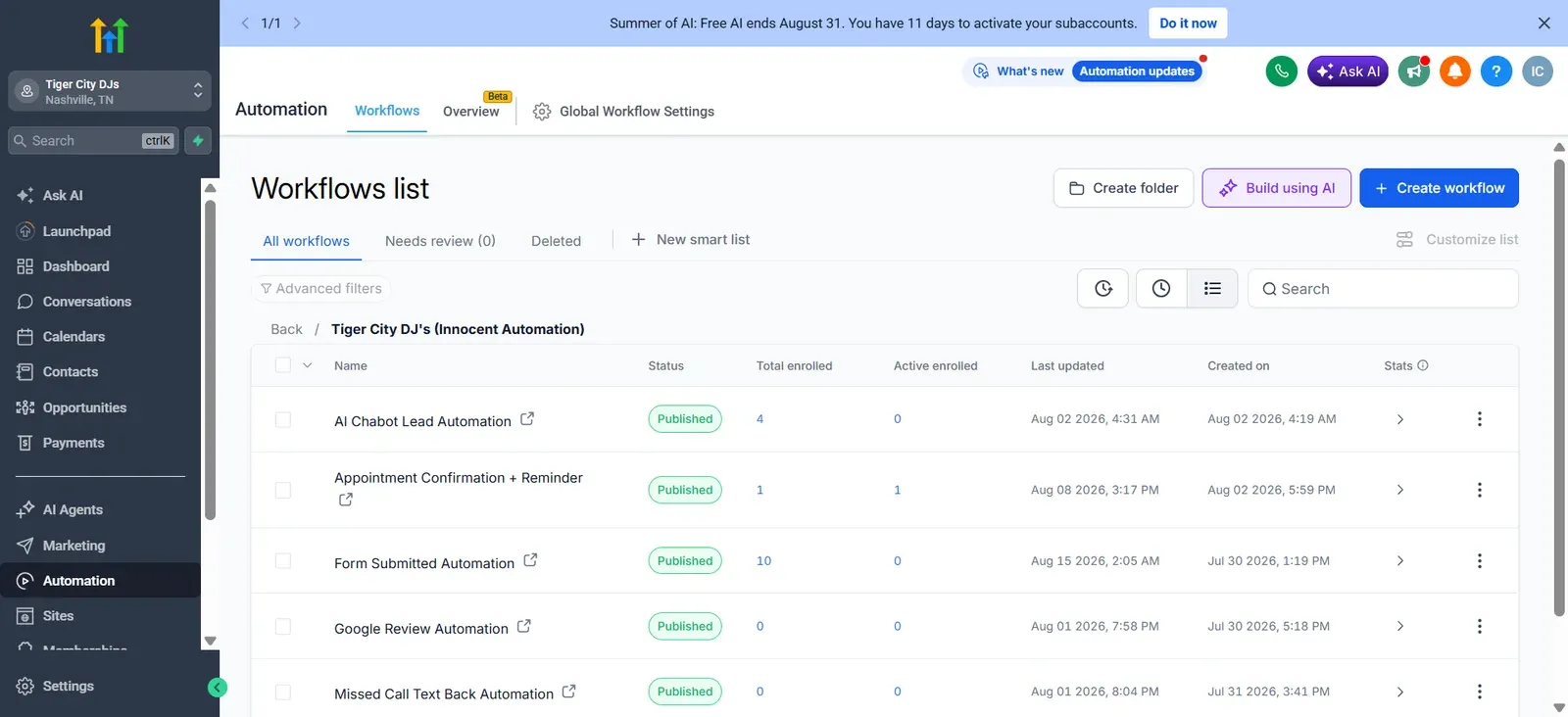1568x717 pixels.
Task: Click the green lightning quick actions icon
Action: pos(198,141)
